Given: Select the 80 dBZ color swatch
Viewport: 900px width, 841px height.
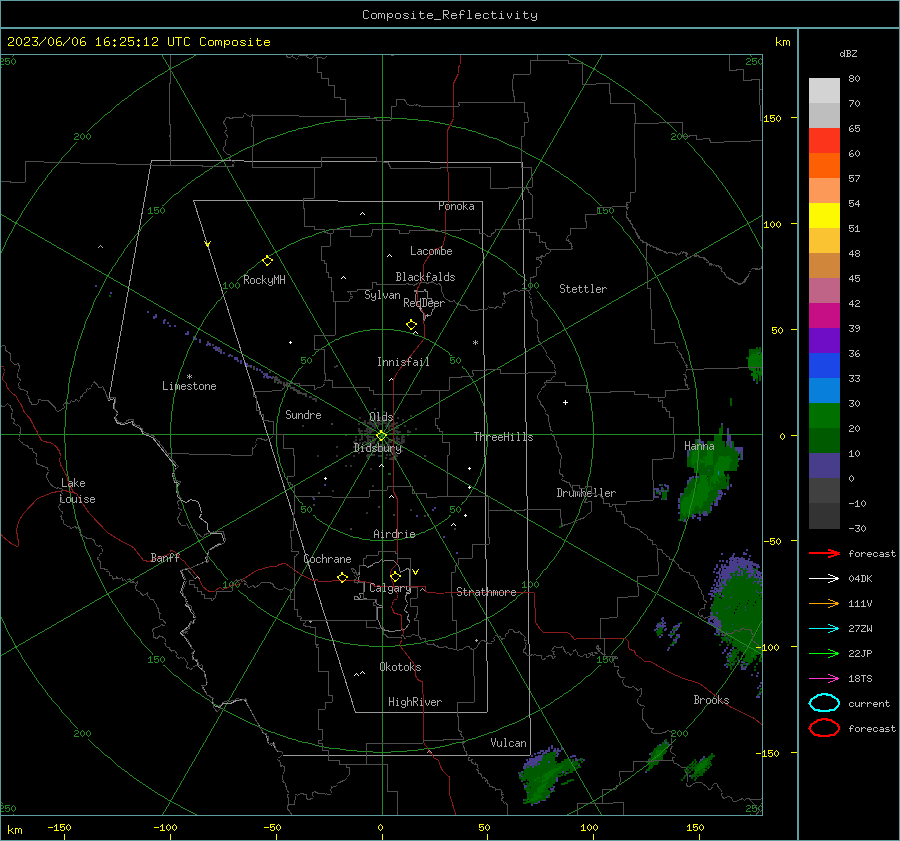Looking at the screenshot, I should [824, 90].
